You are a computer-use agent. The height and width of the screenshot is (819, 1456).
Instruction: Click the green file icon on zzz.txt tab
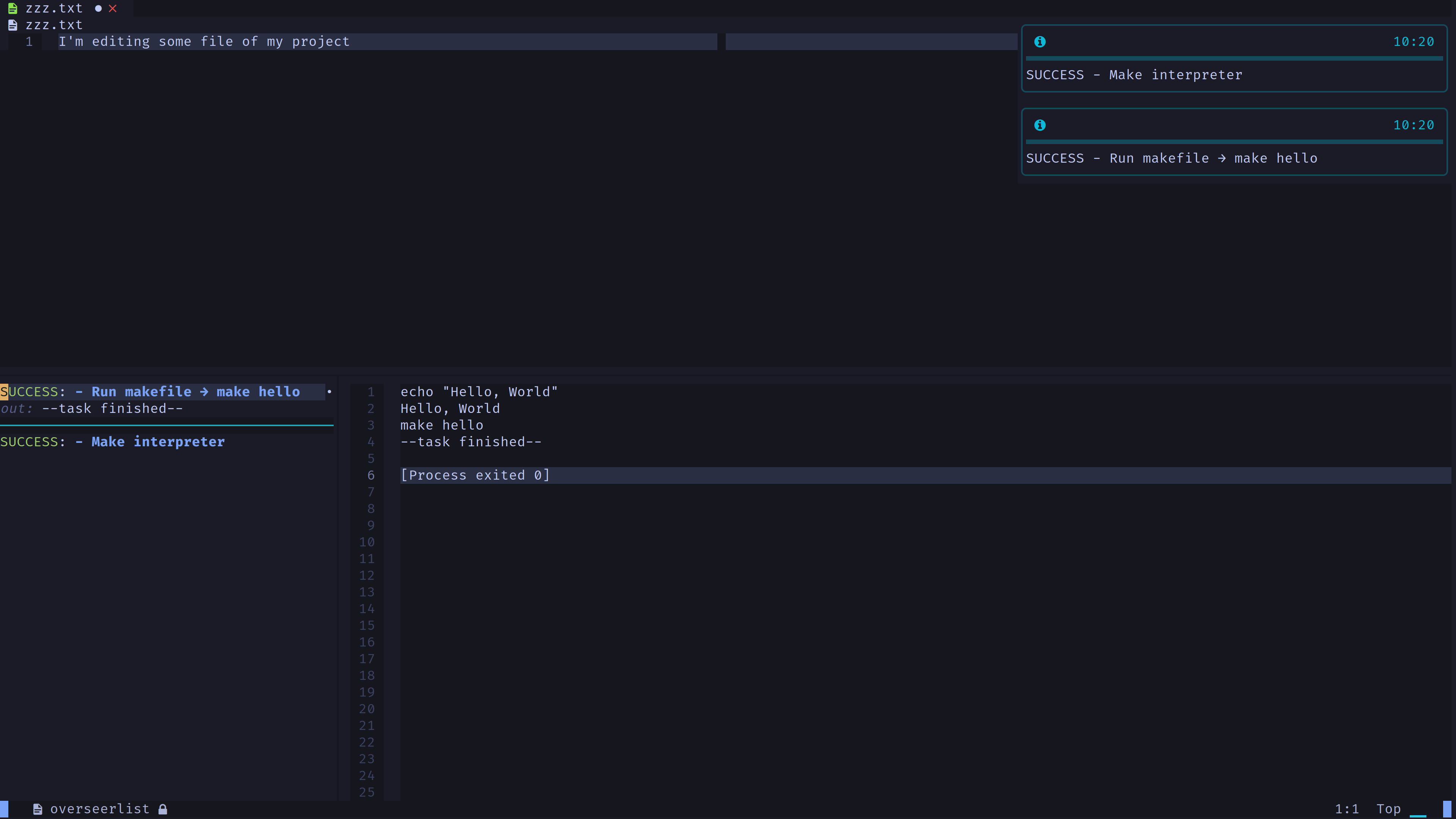13,8
